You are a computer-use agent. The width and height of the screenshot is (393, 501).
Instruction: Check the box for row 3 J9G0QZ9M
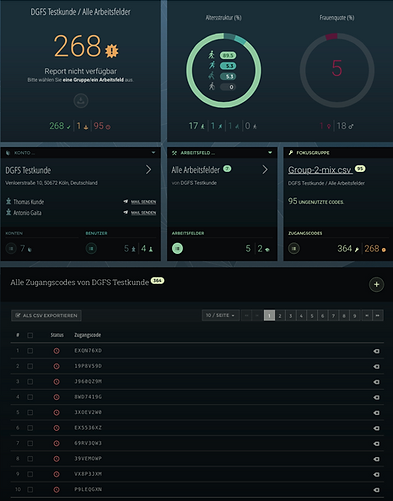(x=30, y=381)
